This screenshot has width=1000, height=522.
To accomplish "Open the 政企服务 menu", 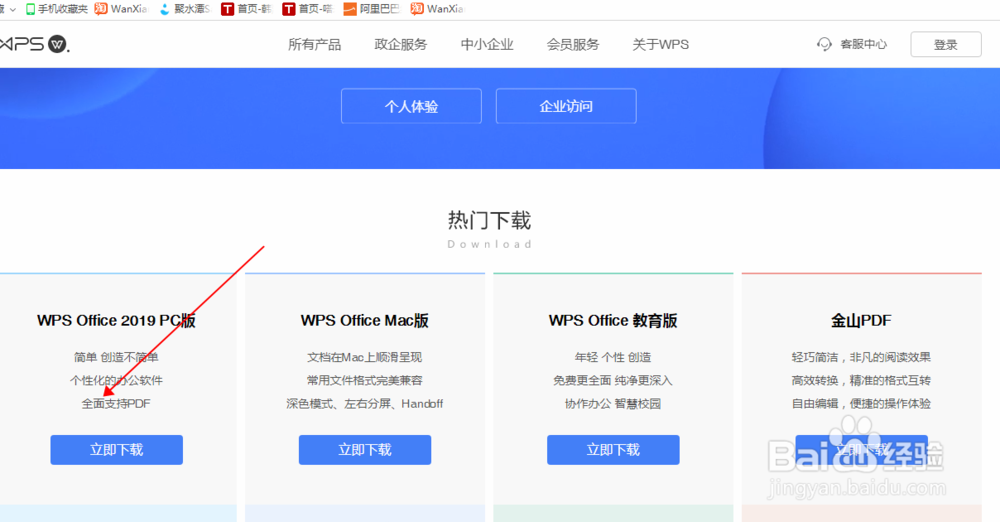I will point(401,45).
